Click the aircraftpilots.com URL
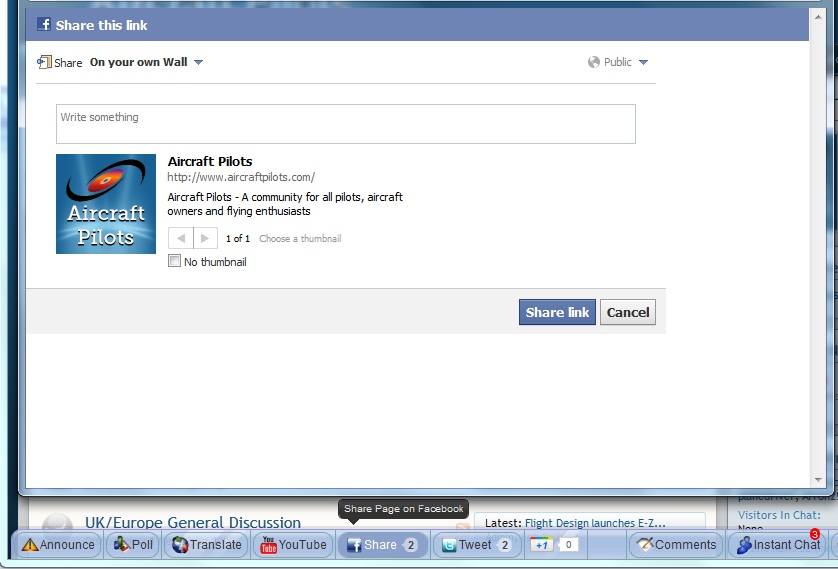Screen dimensions: 838x569 click(x=241, y=177)
